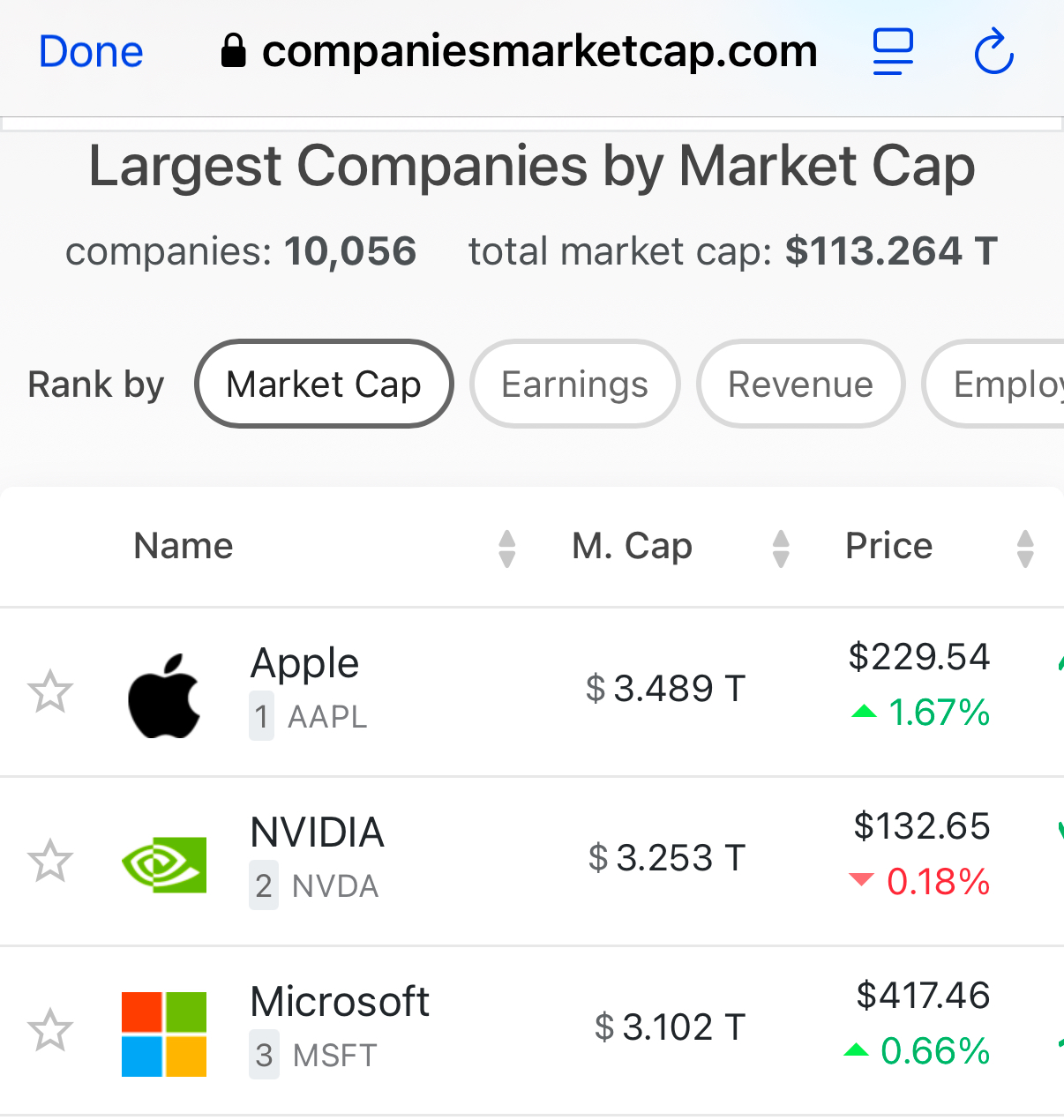Open the reader view icon
1064x1120 pixels.
[893, 51]
